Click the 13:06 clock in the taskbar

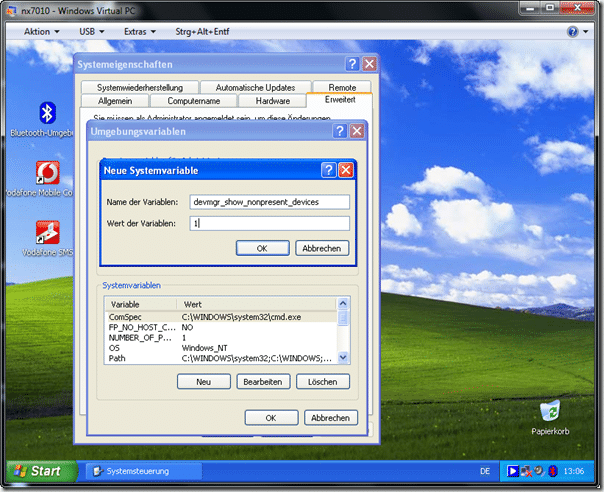(574, 471)
